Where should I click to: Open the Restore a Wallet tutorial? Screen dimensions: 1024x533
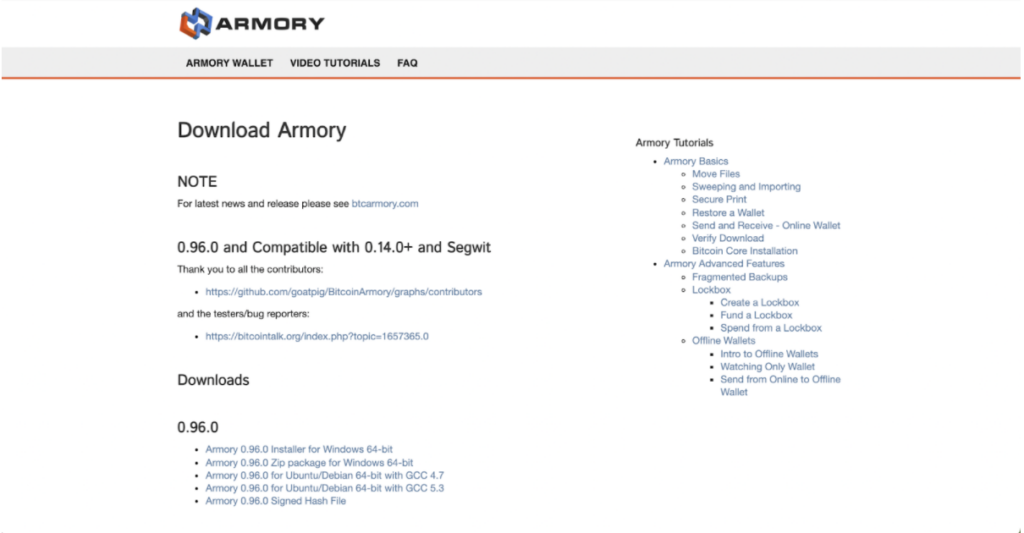click(728, 213)
